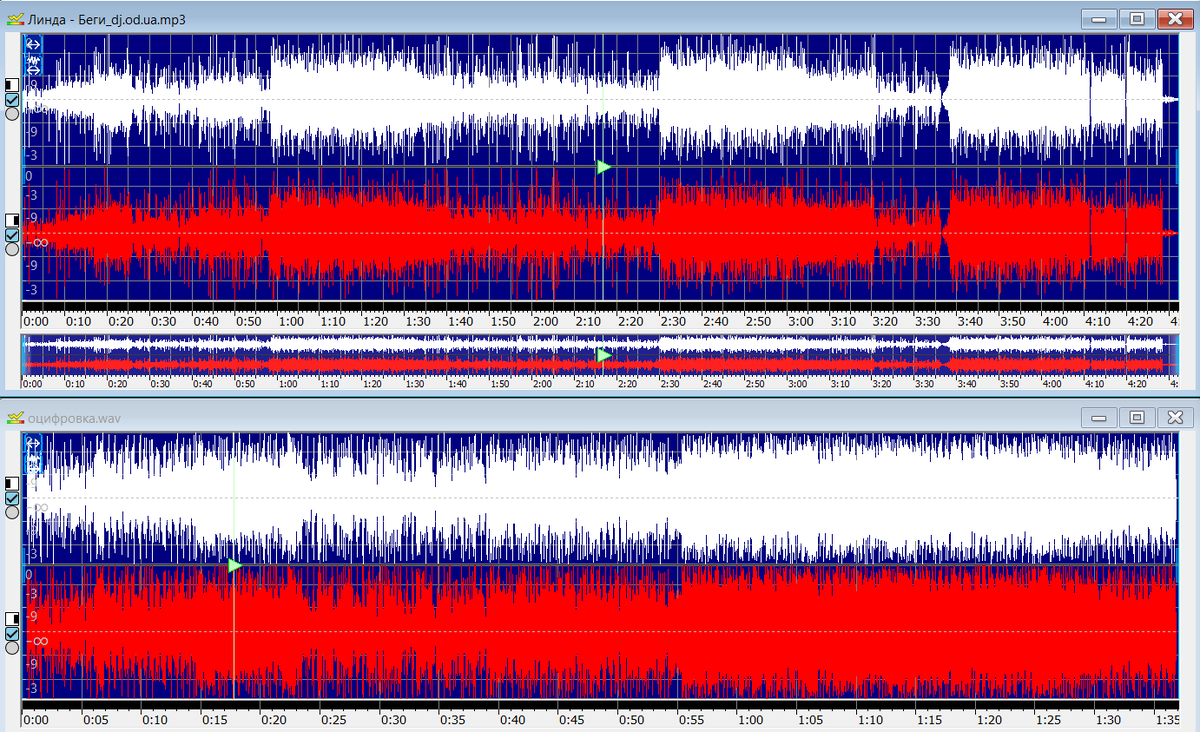Toggle right channel round button in оцифровка.wav window
Viewport: 1200px width, 732px height.
coord(12,648)
